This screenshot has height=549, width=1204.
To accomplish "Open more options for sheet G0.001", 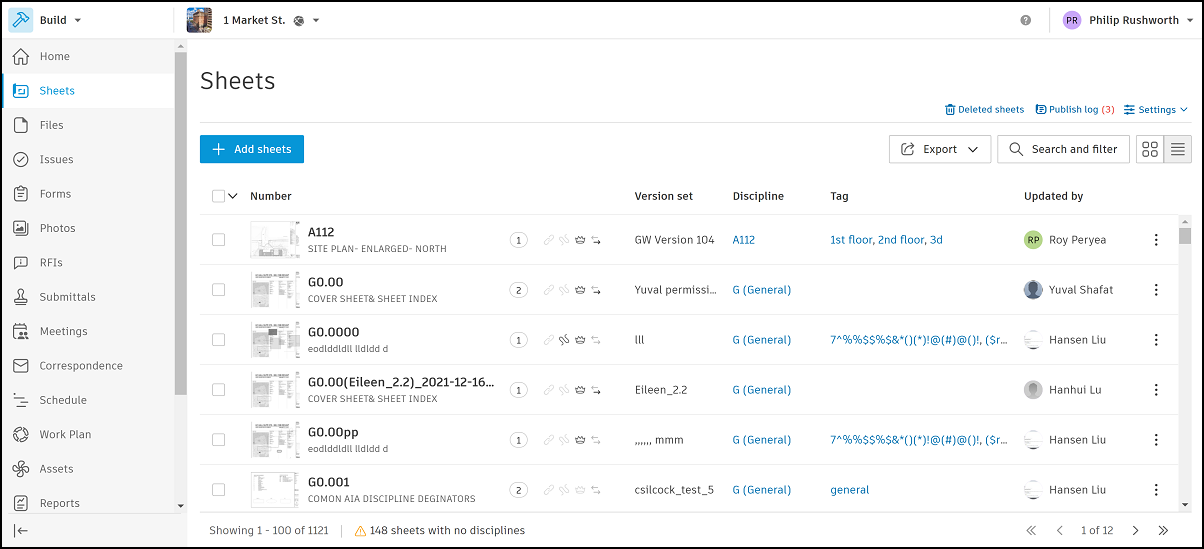I will click(x=1156, y=490).
